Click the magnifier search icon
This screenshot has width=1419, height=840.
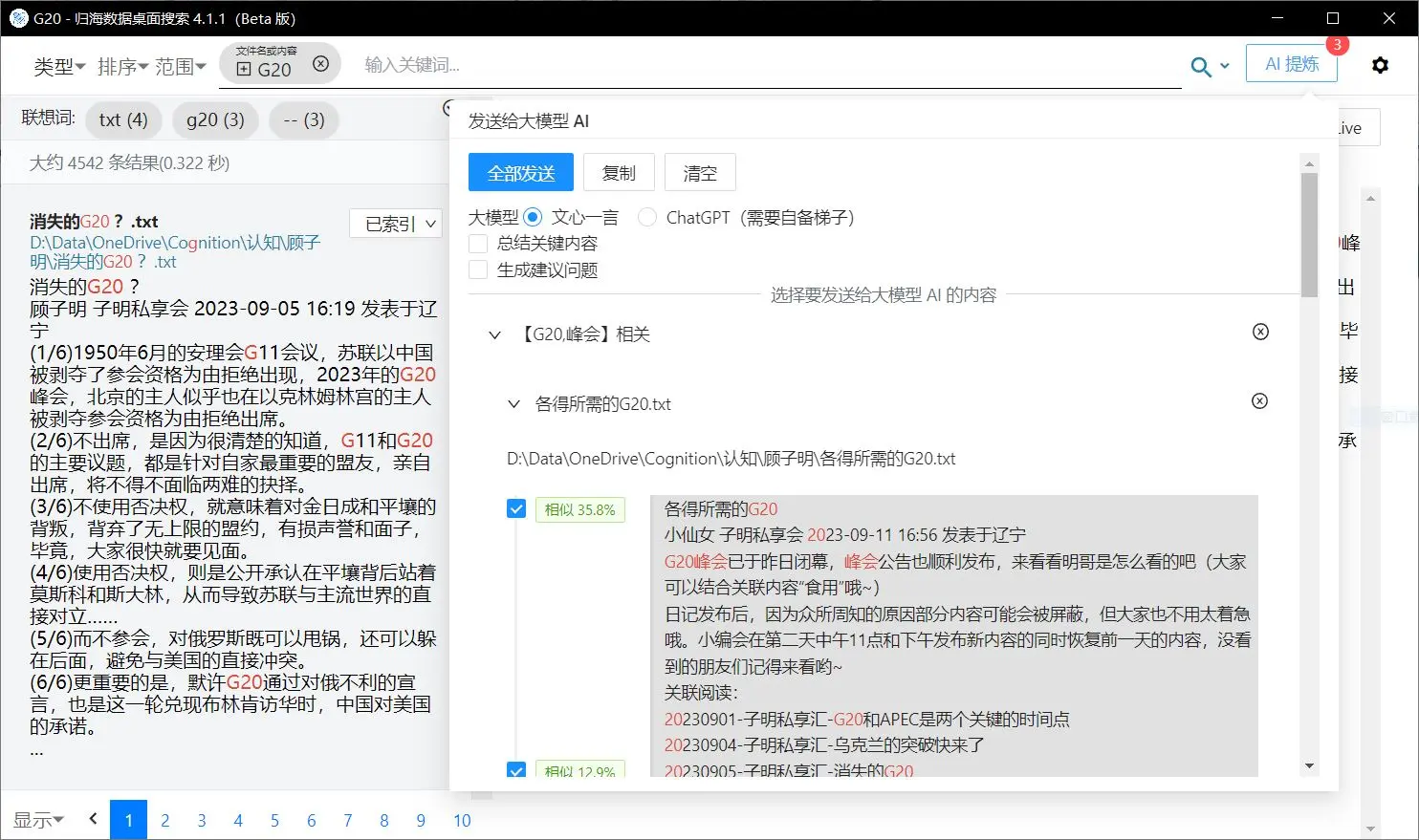(x=1200, y=66)
